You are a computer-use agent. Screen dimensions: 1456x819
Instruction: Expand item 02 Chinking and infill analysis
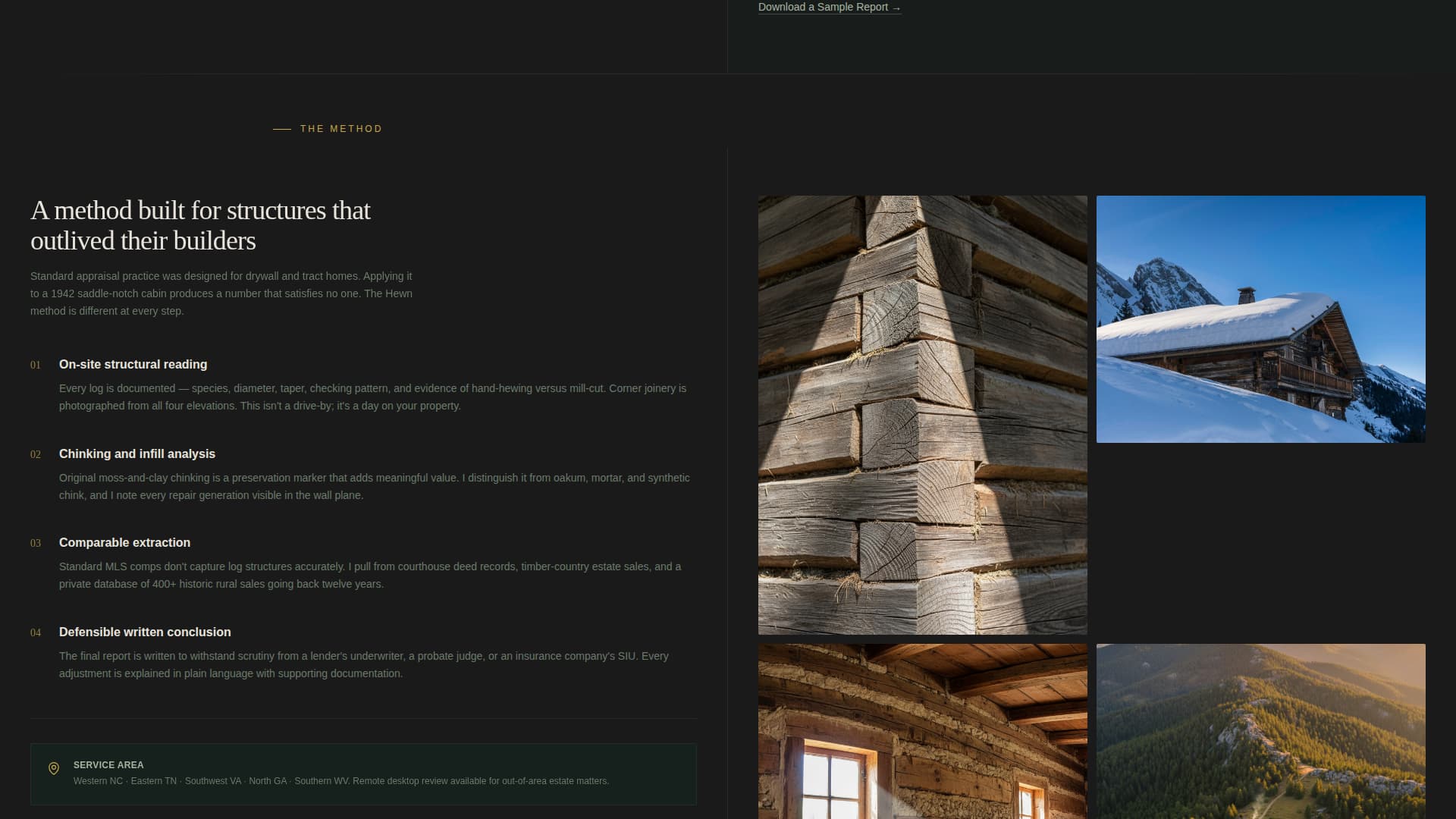point(136,454)
